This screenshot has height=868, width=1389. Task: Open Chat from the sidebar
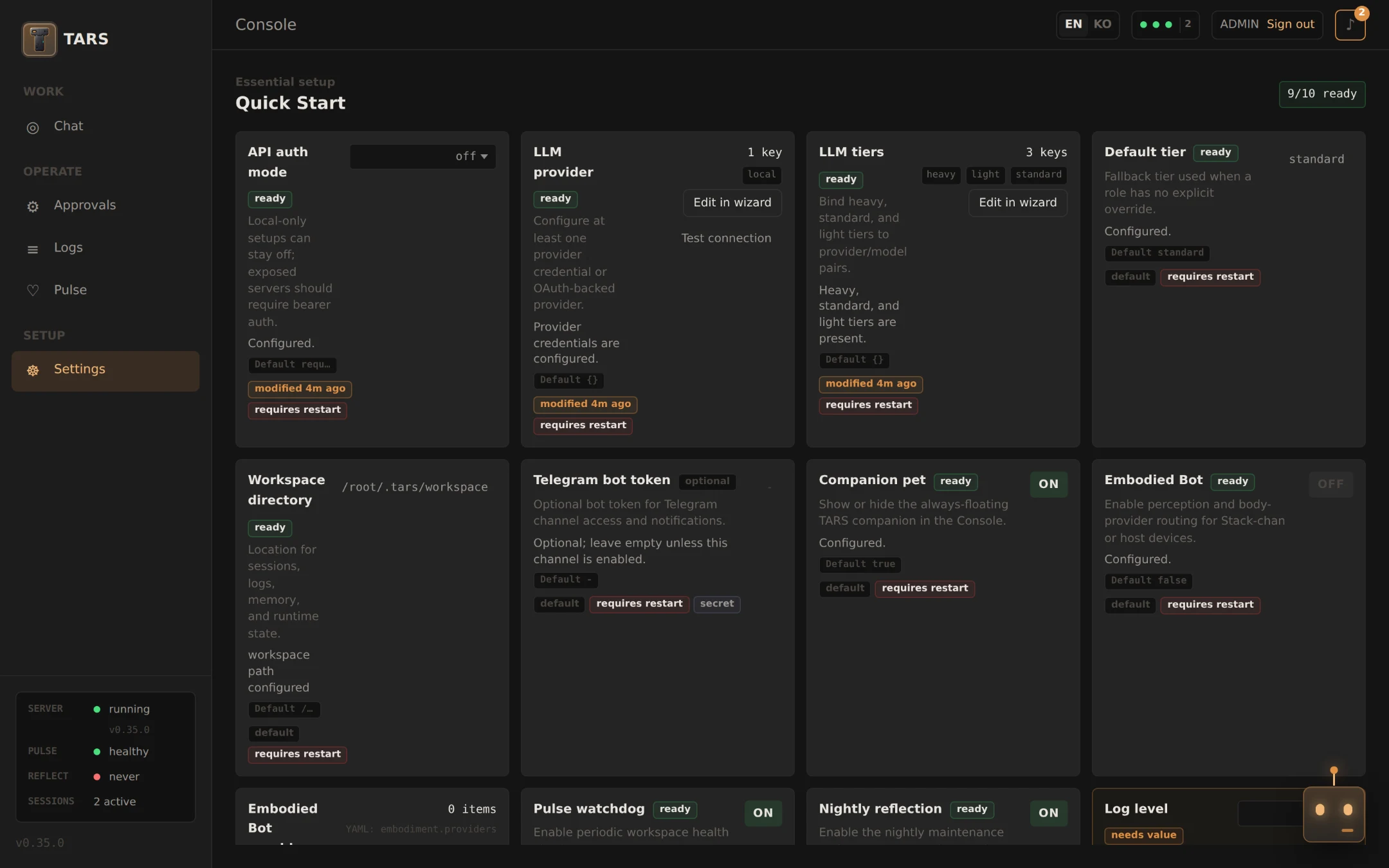[105, 127]
